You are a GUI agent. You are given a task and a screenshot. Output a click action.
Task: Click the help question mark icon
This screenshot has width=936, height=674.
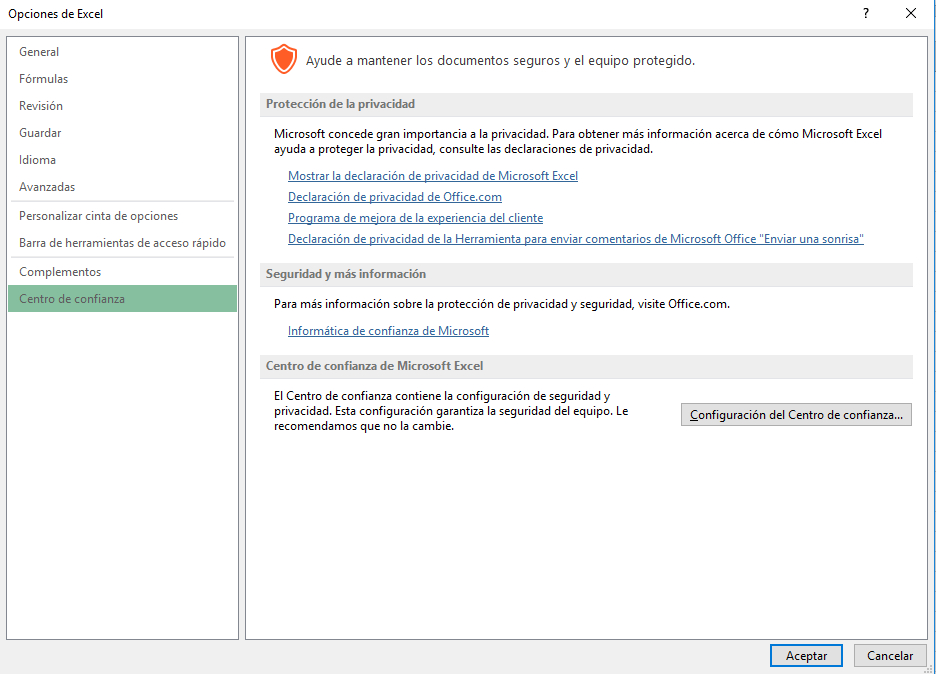click(x=866, y=13)
